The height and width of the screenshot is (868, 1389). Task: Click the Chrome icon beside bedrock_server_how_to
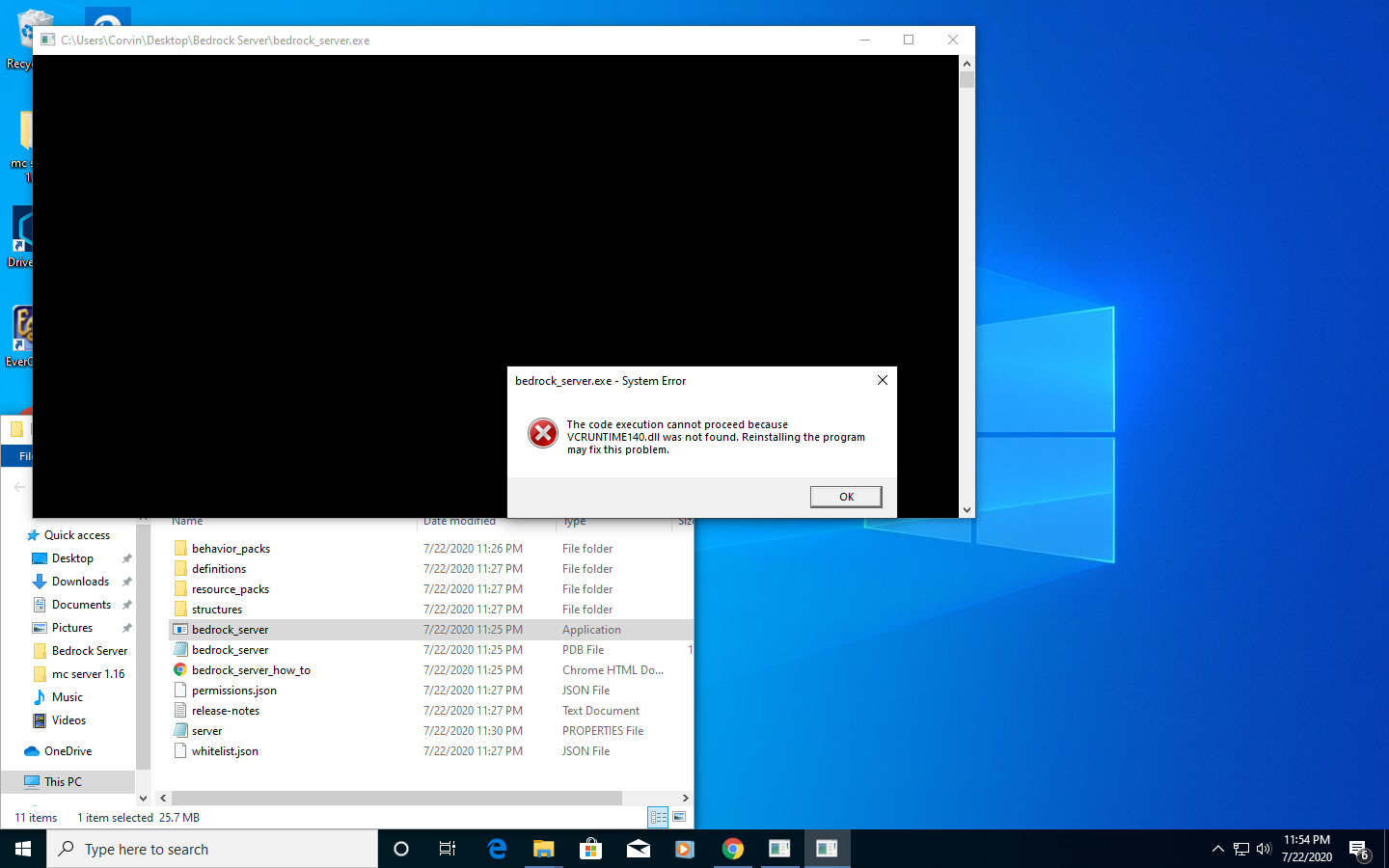click(x=180, y=669)
